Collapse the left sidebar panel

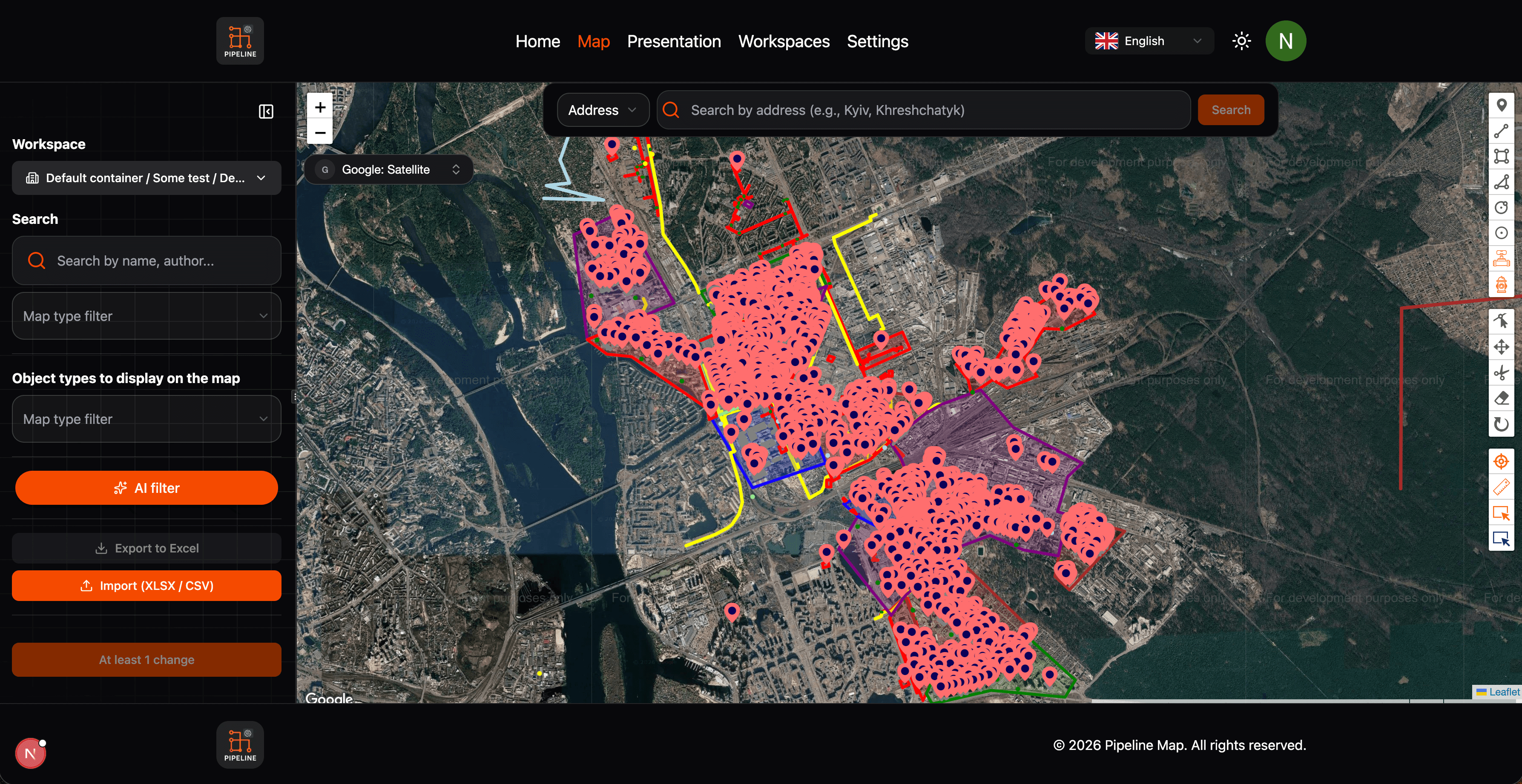266,112
